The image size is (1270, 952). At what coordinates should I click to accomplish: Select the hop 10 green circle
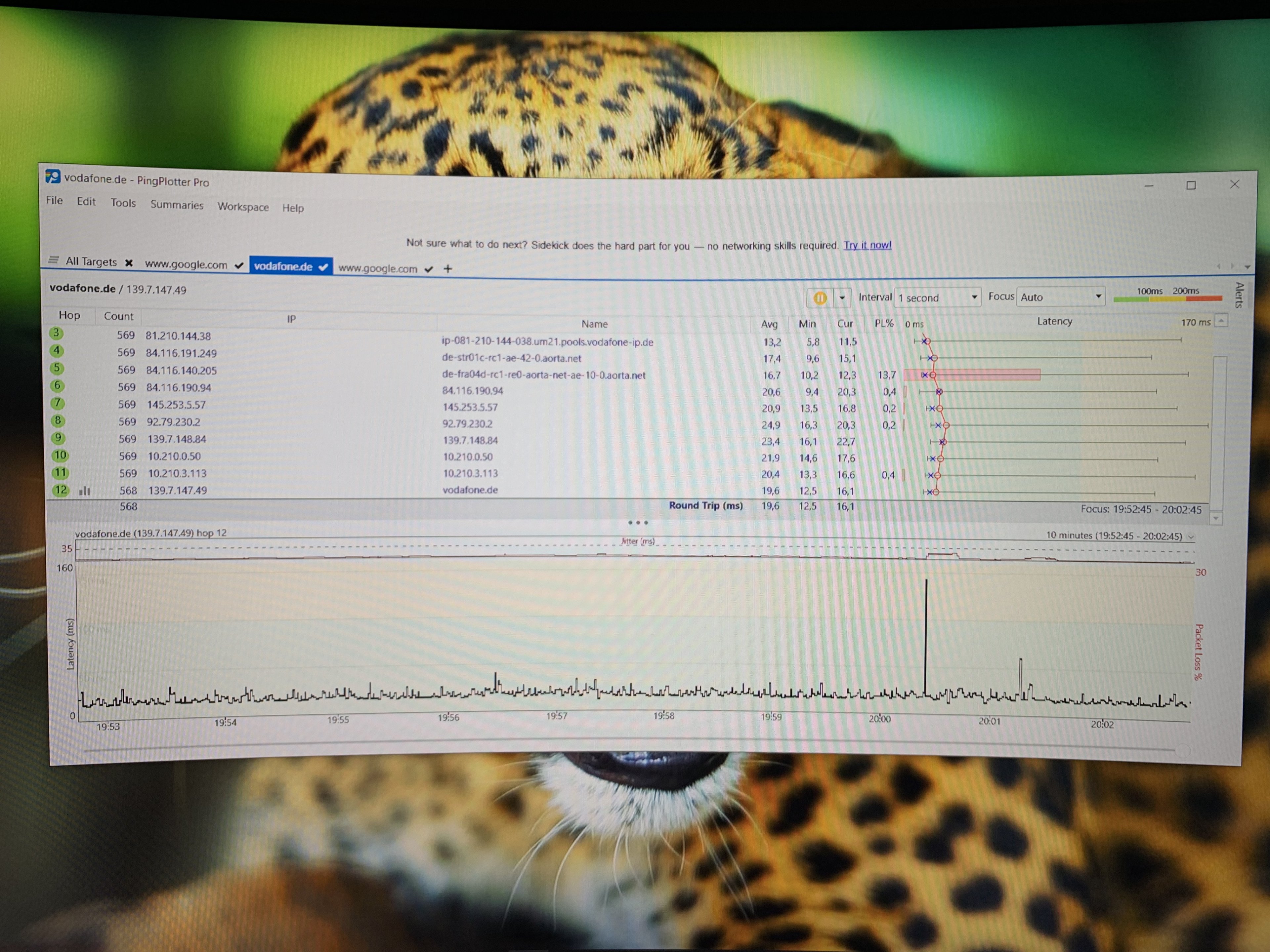[x=60, y=455]
